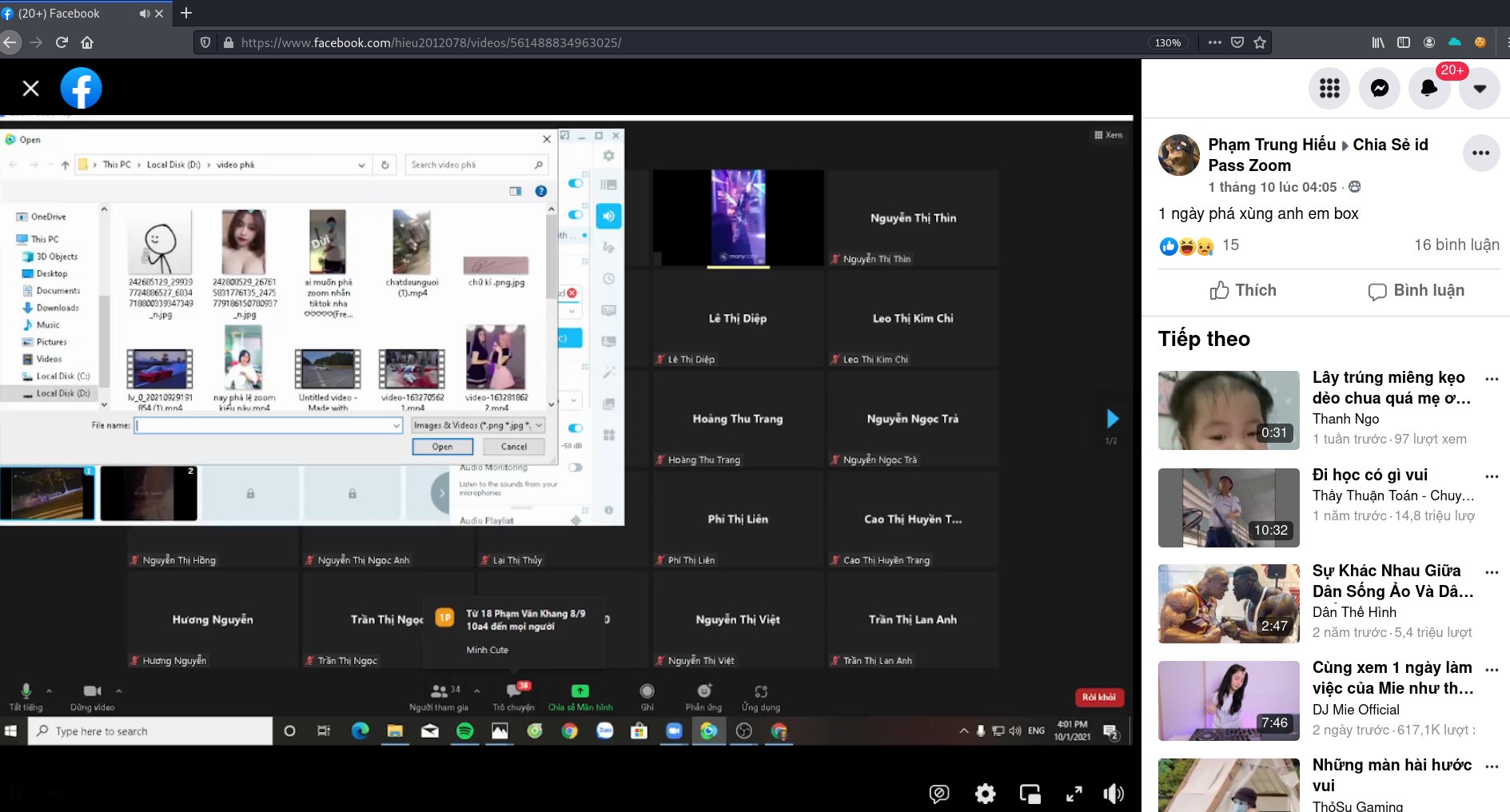Switch video to mini-player mode
This screenshot has width=1510, height=812.
coord(1030,794)
